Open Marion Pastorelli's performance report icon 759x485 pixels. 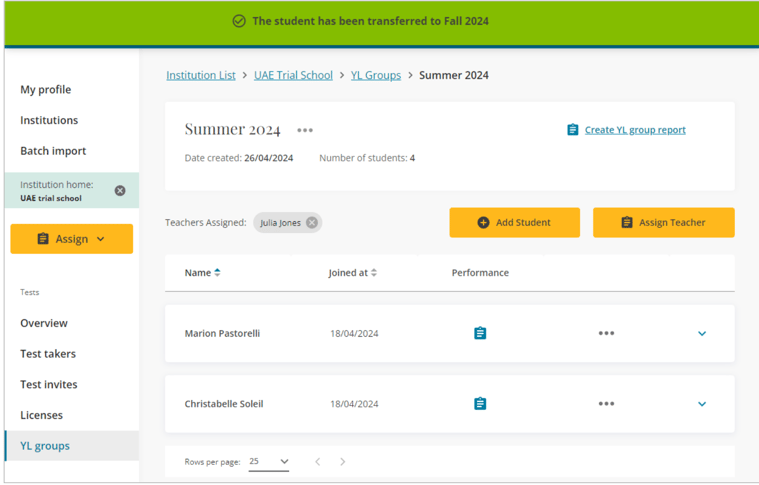pos(480,333)
